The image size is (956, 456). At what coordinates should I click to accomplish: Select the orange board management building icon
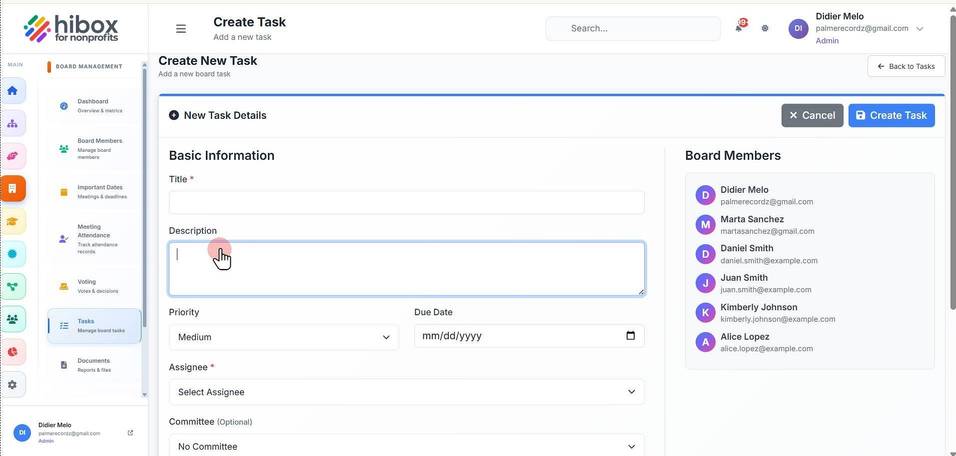pos(12,188)
